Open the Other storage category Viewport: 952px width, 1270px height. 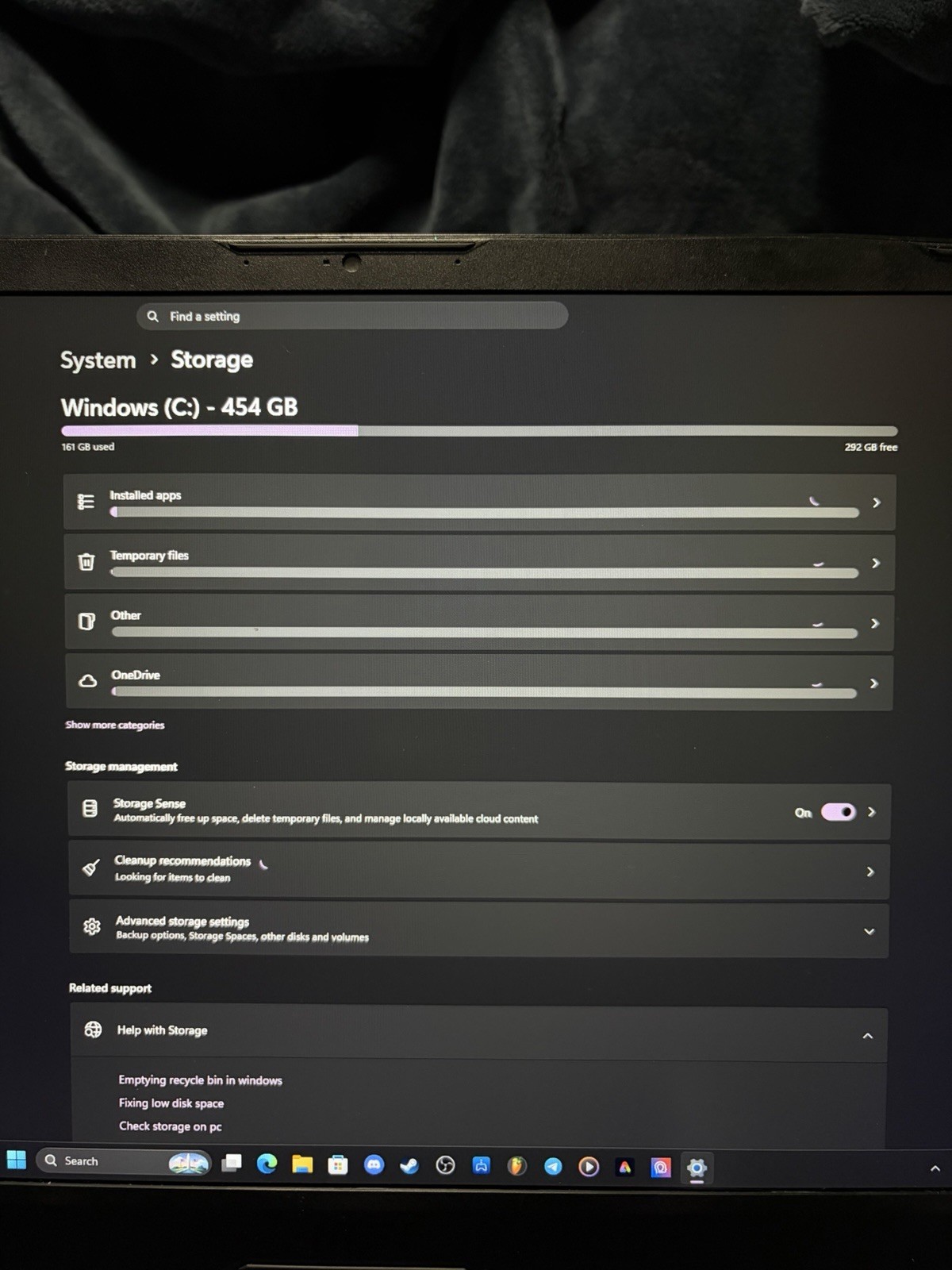click(x=479, y=623)
